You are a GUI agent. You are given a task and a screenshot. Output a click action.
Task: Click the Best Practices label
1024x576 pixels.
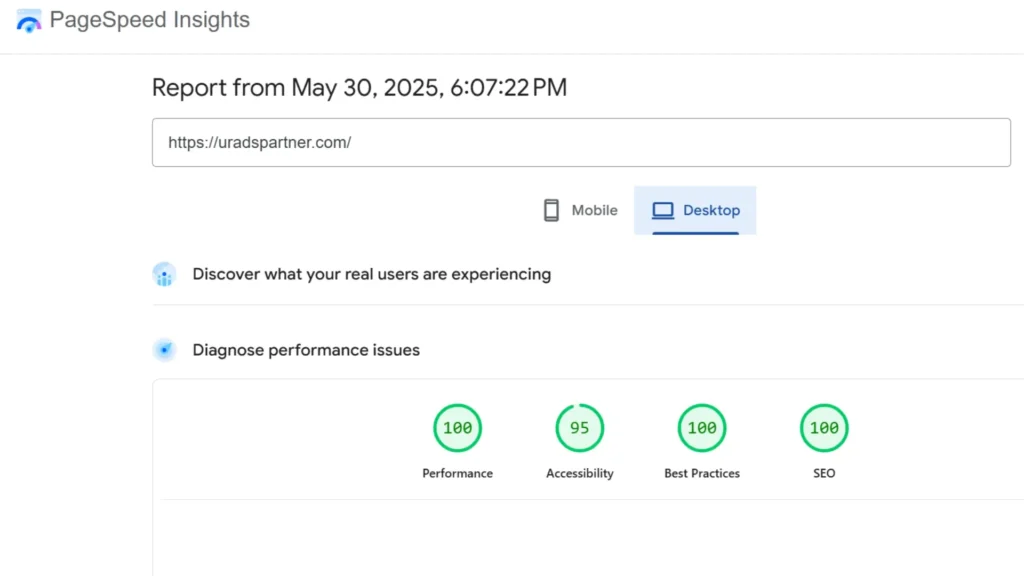[x=702, y=473]
